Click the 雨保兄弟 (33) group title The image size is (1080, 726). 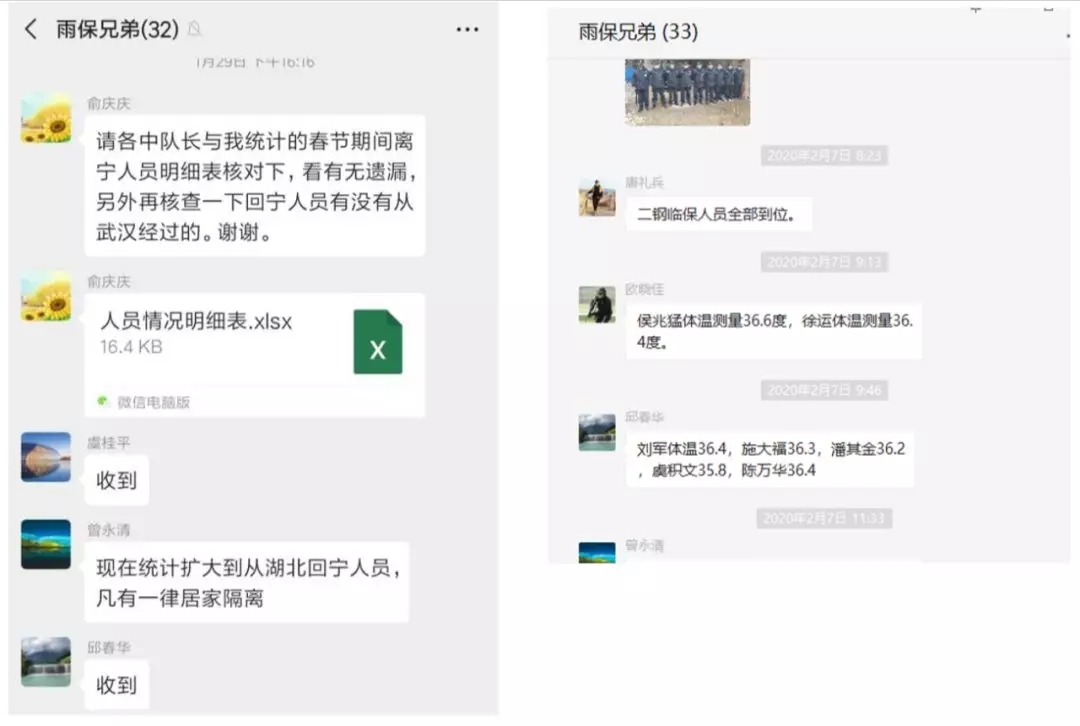638,32
